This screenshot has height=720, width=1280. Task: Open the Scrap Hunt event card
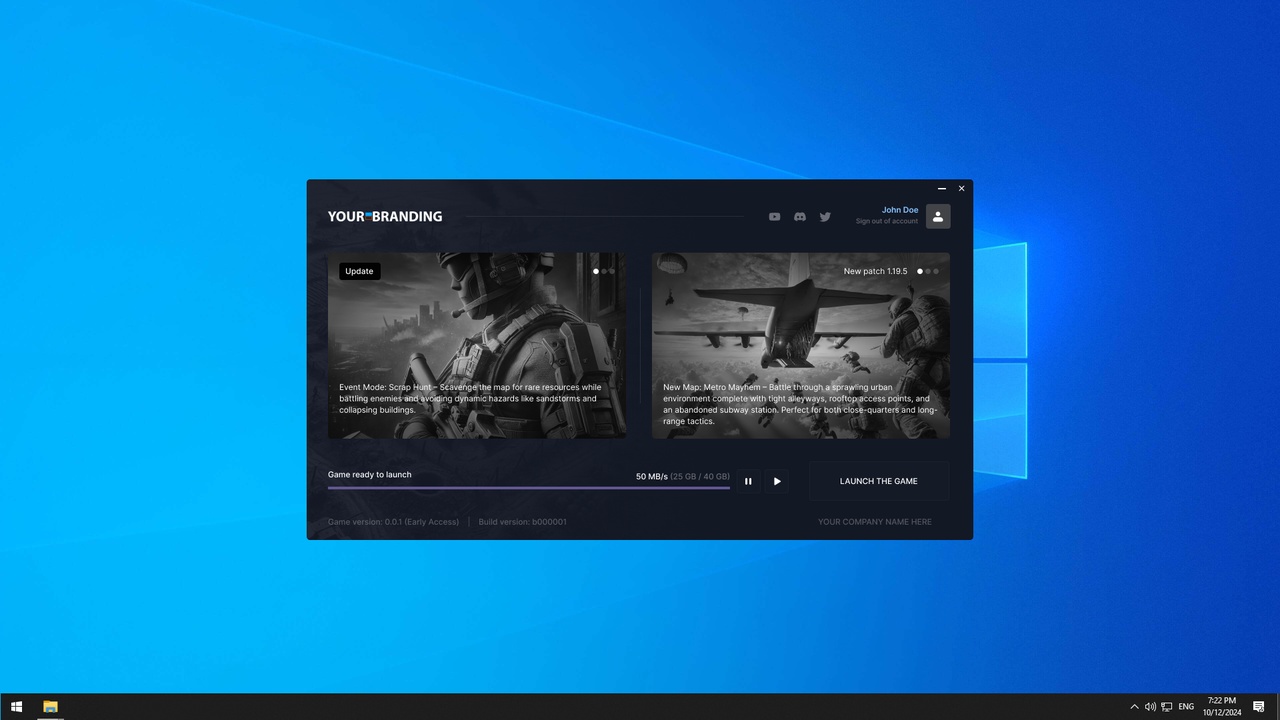pyautogui.click(x=477, y=345)
